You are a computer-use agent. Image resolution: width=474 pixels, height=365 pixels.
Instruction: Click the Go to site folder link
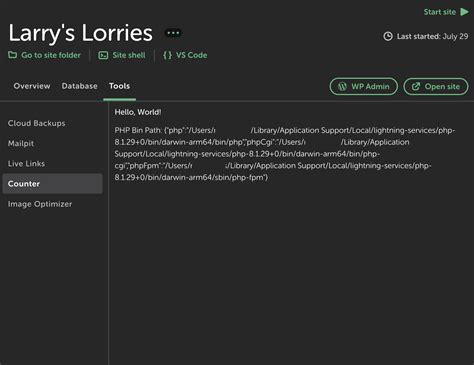[x=51, y=55]
